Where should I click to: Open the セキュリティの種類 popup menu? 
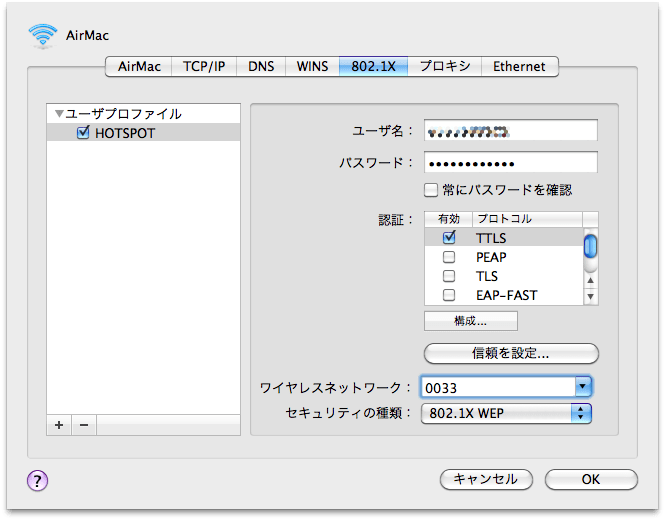tap(506, 413)
